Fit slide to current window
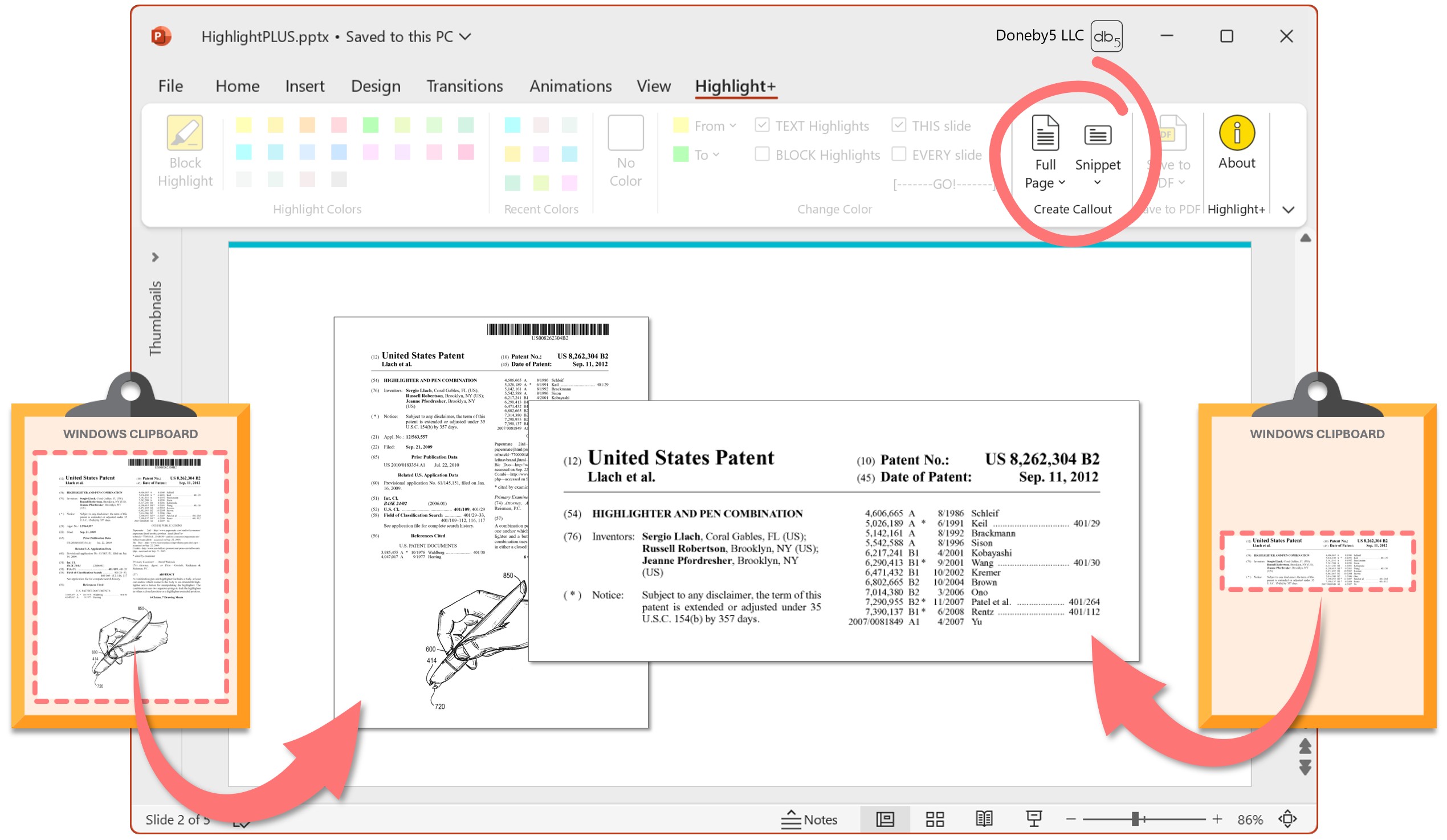The height and width of the screenshot is (840, 1447). (x=1288, y=819)
